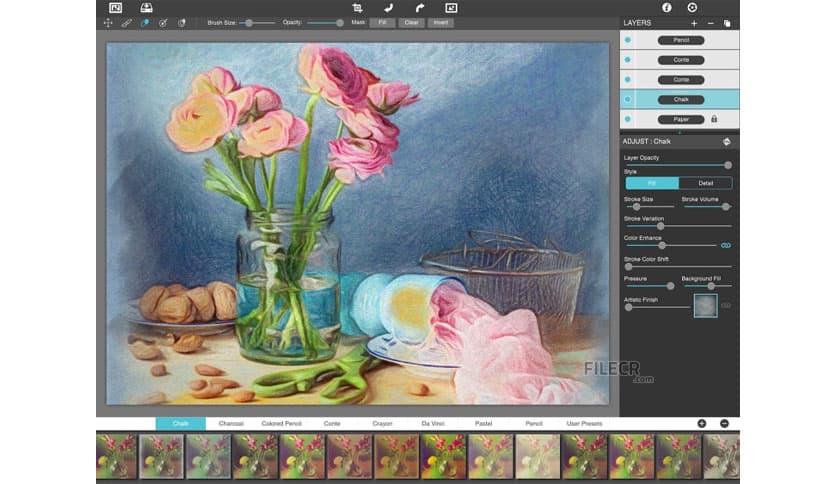Click the Mask Clear button
Image resolution: width=836 pixels, height=484 pixels.
411,22
